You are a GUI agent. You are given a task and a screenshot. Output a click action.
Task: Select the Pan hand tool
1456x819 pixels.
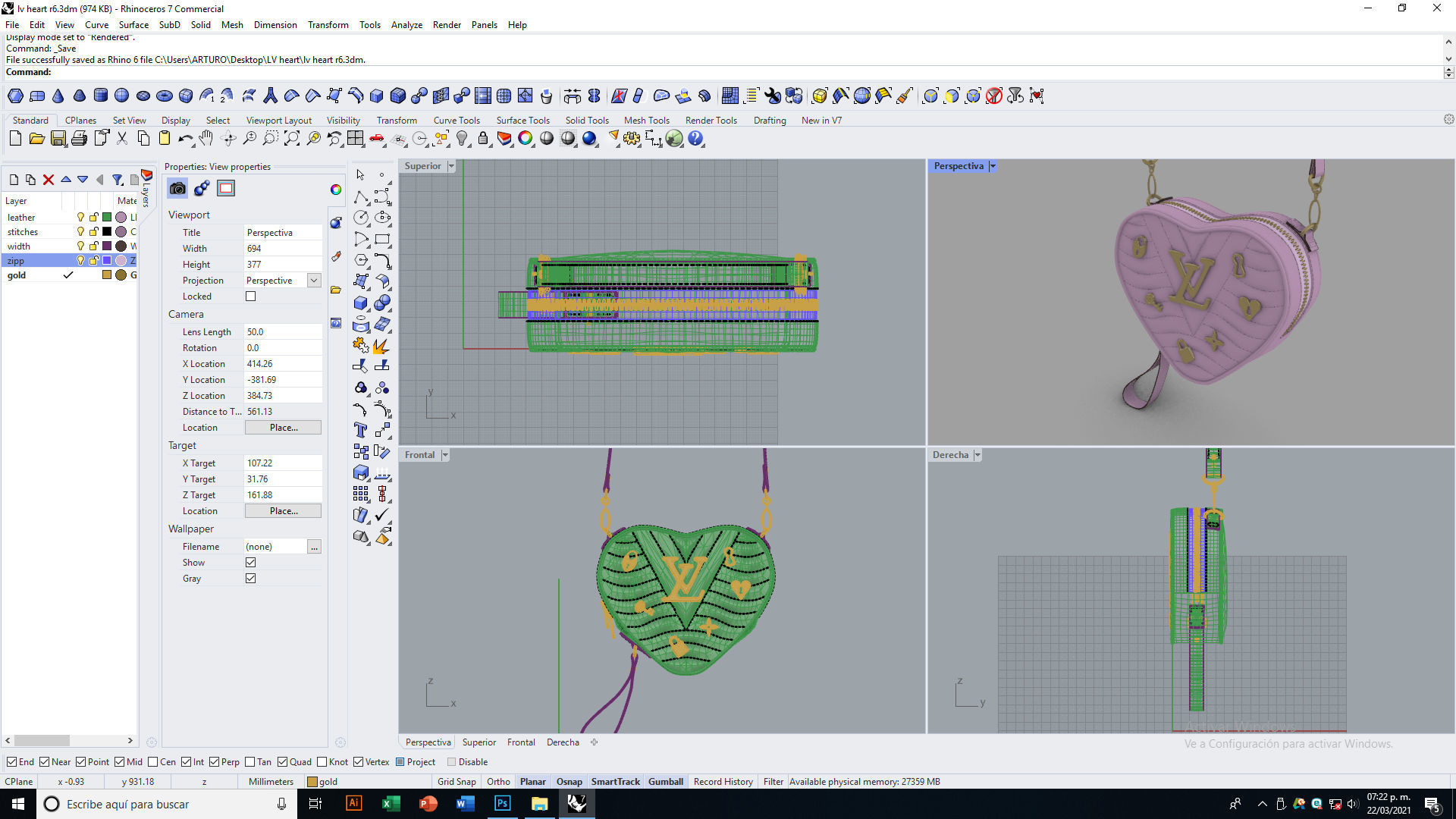[x=206, y=139]
